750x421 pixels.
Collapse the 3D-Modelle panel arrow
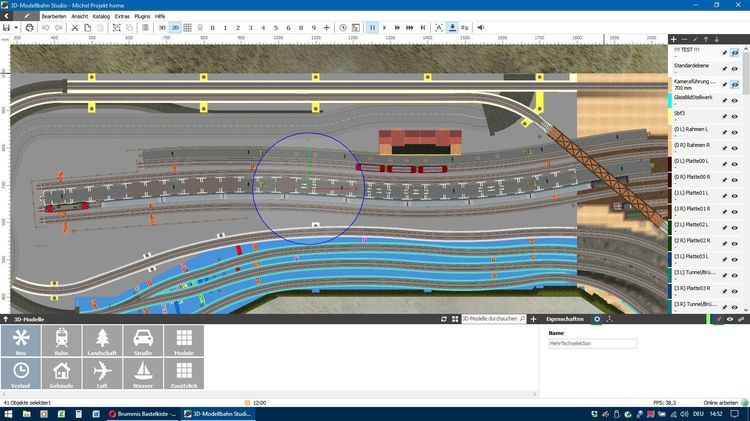[6, 319]
